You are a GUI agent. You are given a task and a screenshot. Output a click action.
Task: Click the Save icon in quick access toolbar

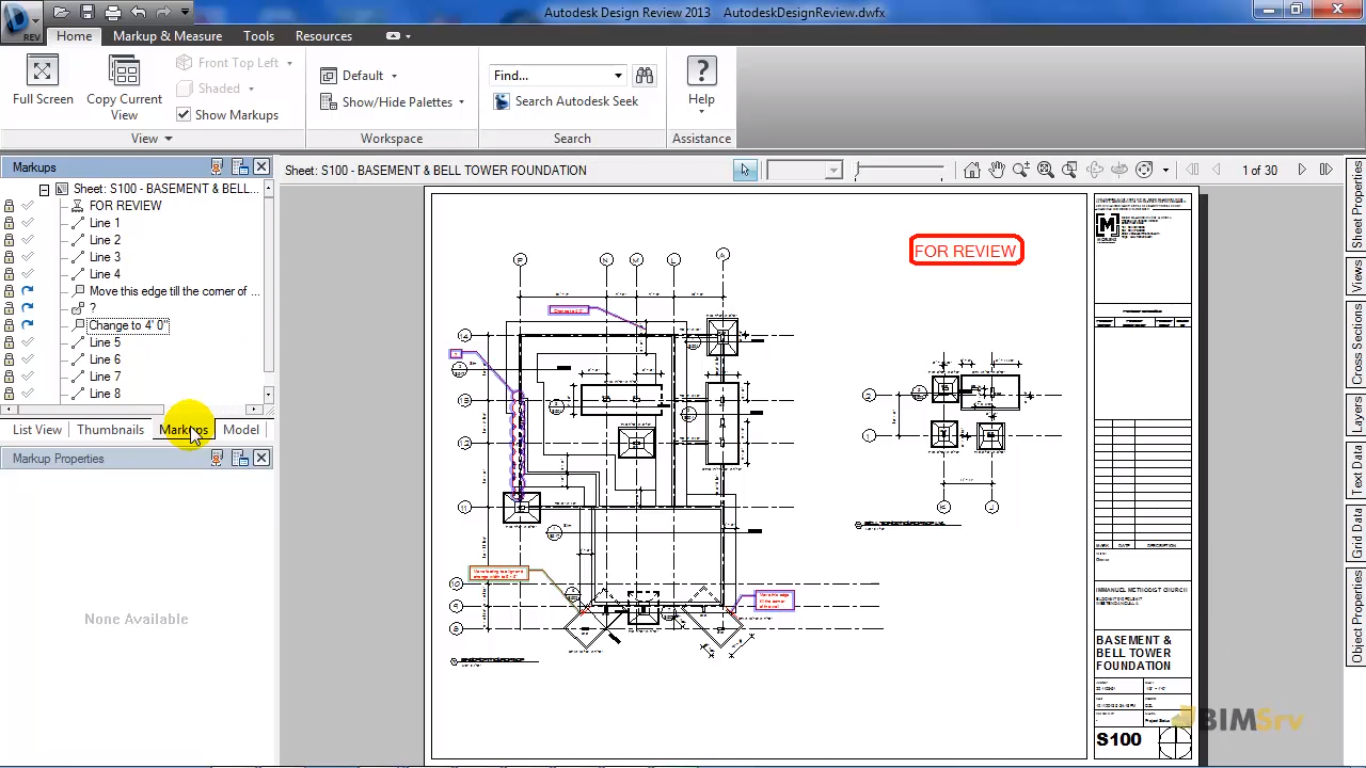(x=87, y=12)
